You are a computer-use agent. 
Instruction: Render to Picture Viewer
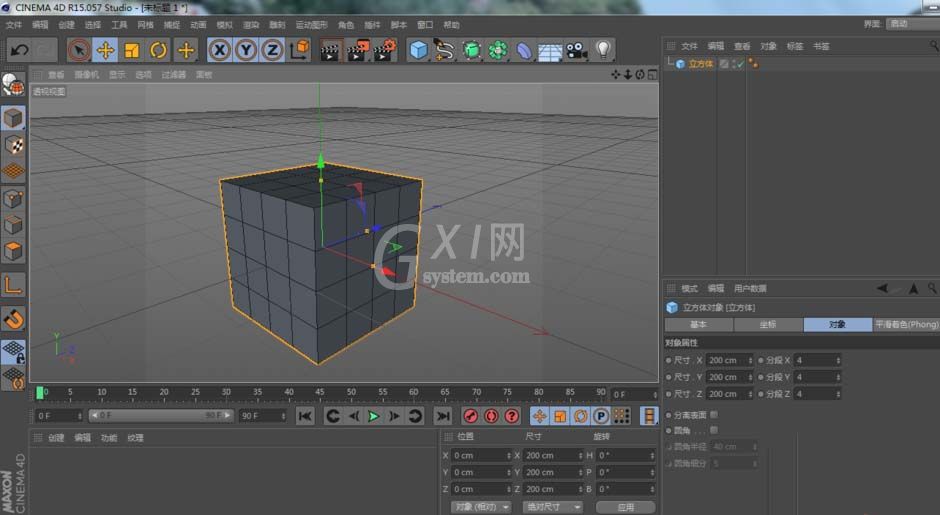click(358, 50)
